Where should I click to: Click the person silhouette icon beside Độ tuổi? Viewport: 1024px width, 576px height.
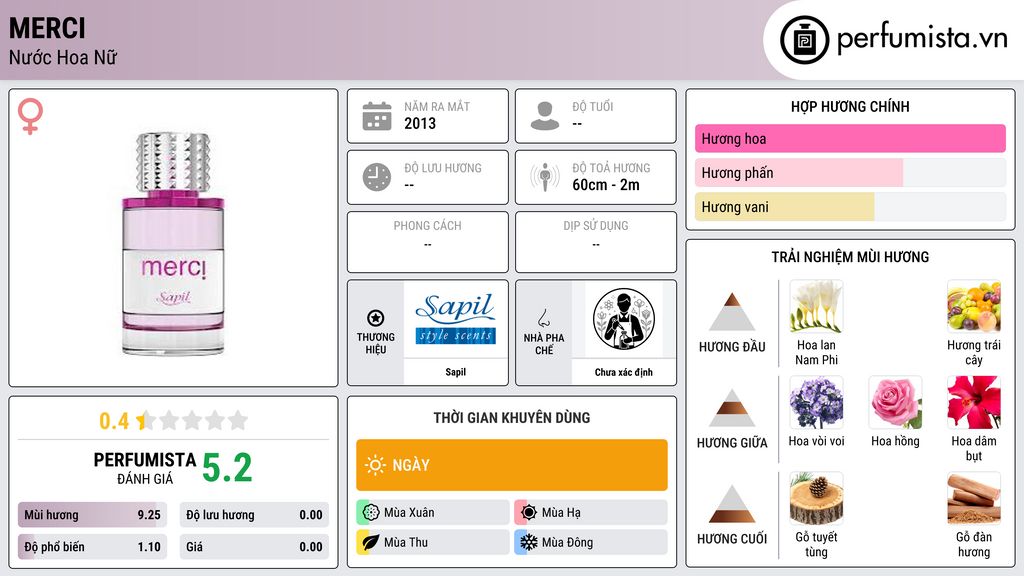pyautogui.click(x=545, y=116)
